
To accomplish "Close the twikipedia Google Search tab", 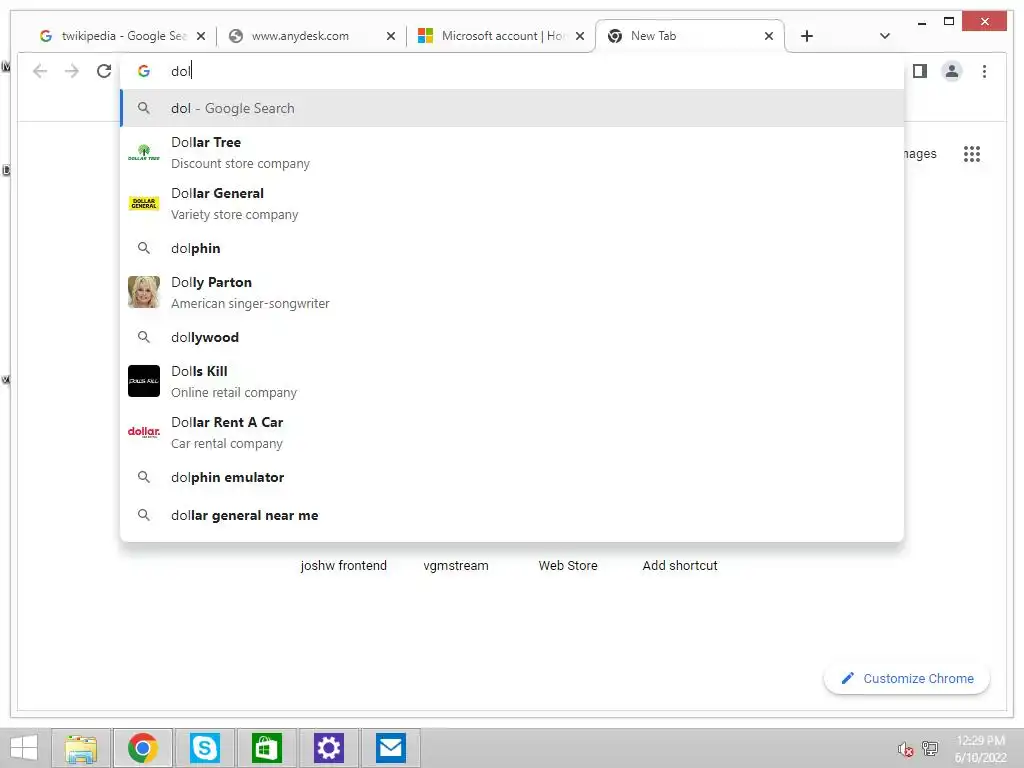I will point(201,36).
